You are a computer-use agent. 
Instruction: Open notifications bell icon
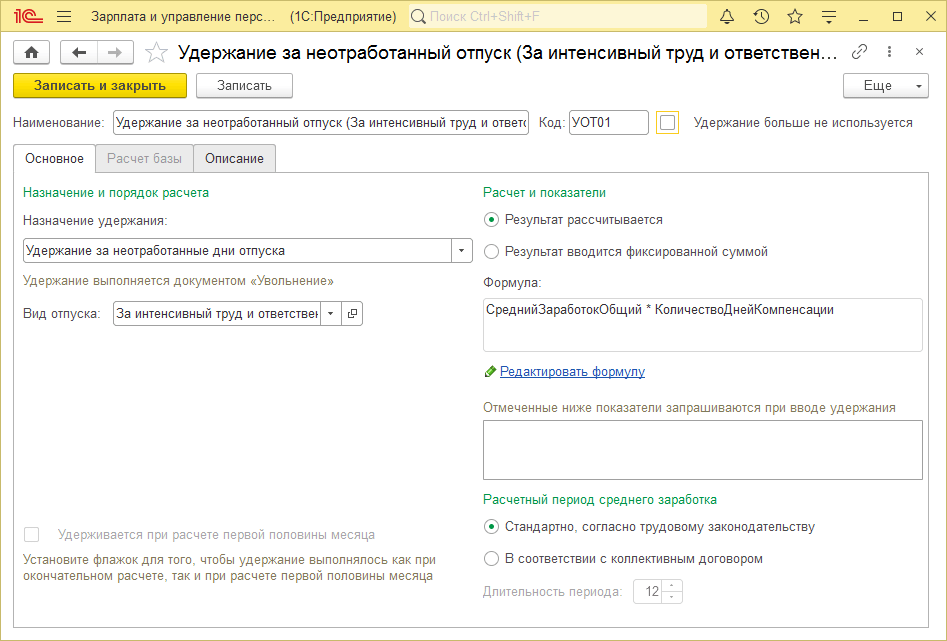(727, 16)
